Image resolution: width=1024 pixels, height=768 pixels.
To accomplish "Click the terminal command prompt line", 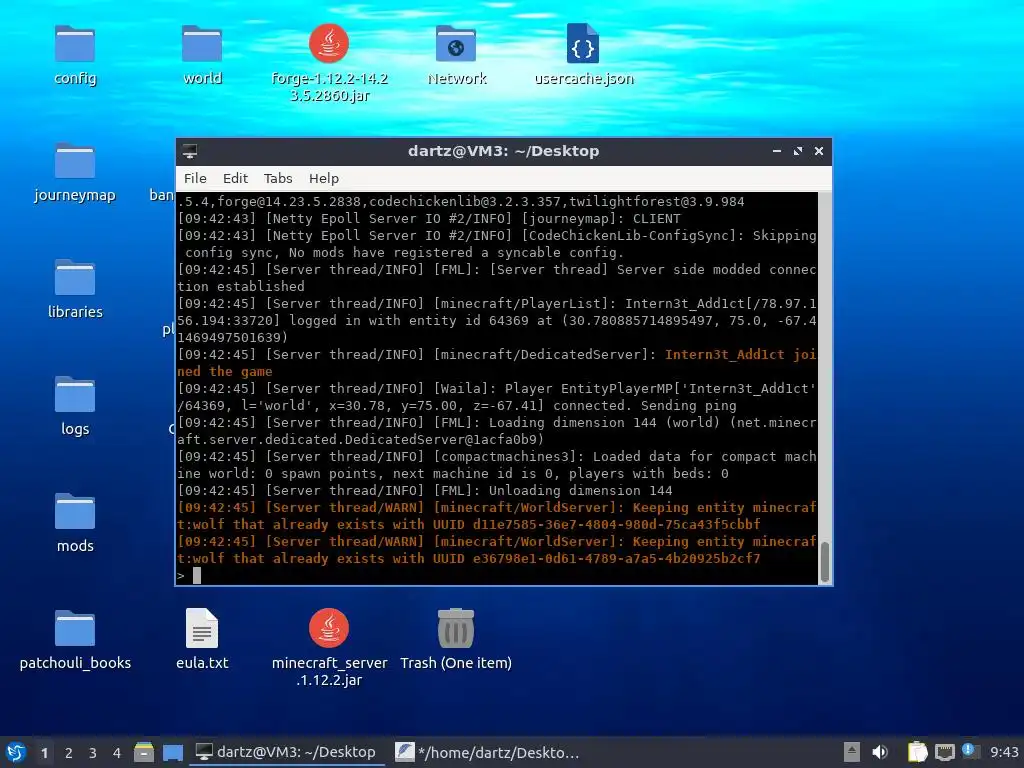I will (497, 575).
